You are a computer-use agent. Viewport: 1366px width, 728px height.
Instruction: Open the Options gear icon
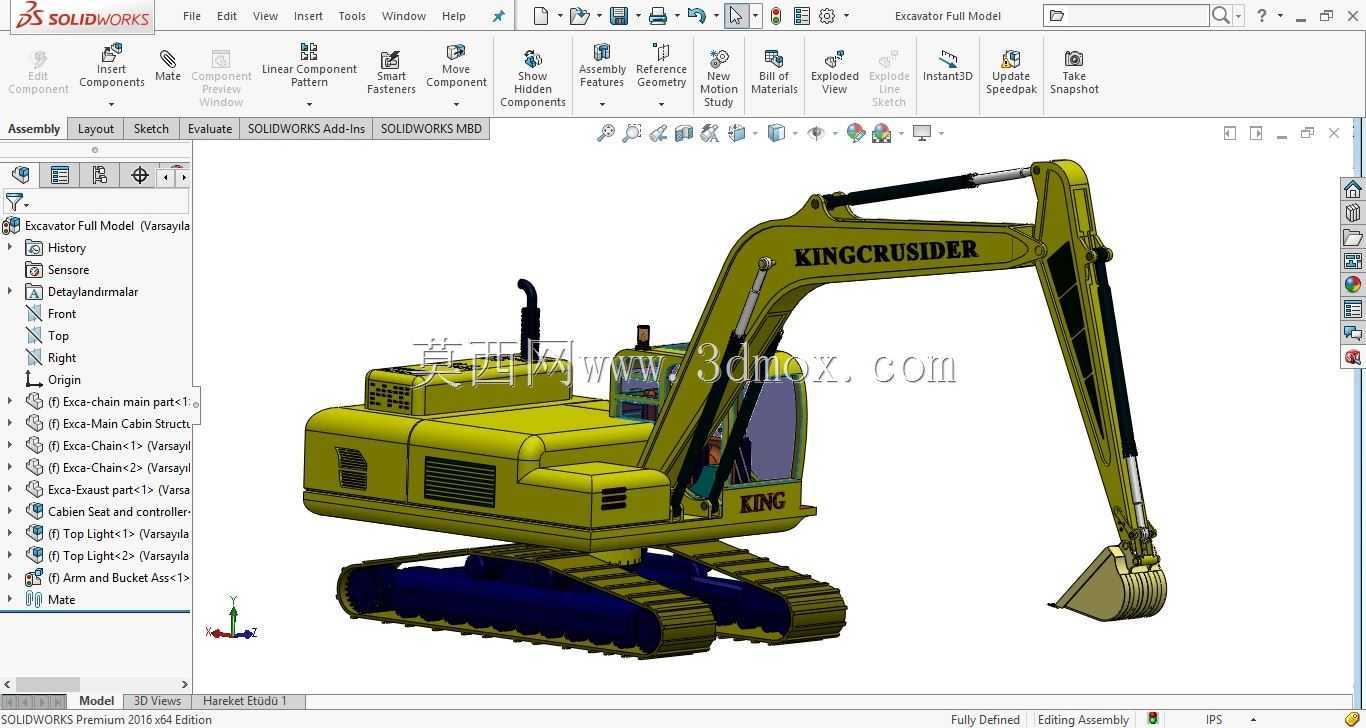827,16
